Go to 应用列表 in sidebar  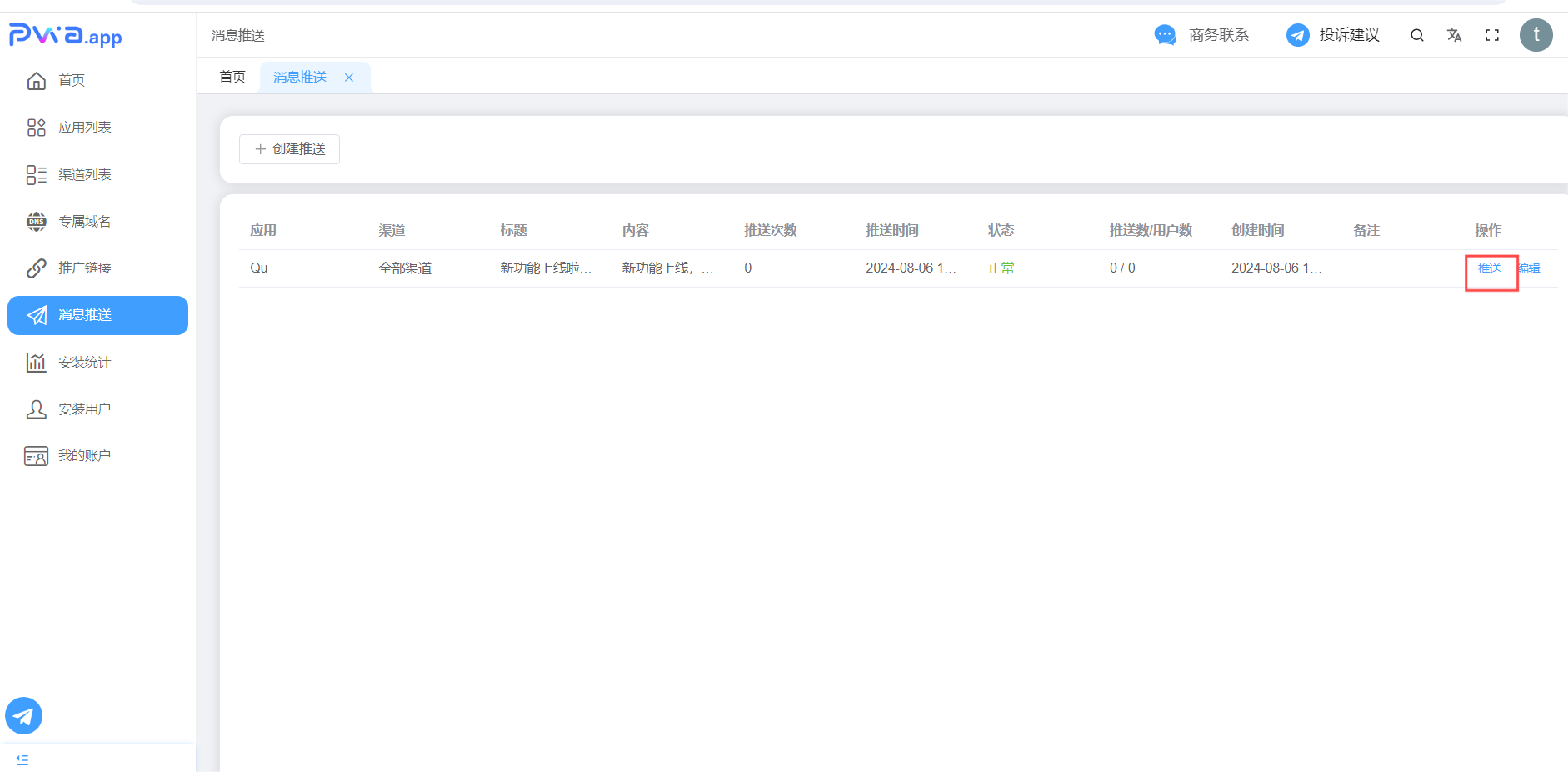[x=84, y=128]
